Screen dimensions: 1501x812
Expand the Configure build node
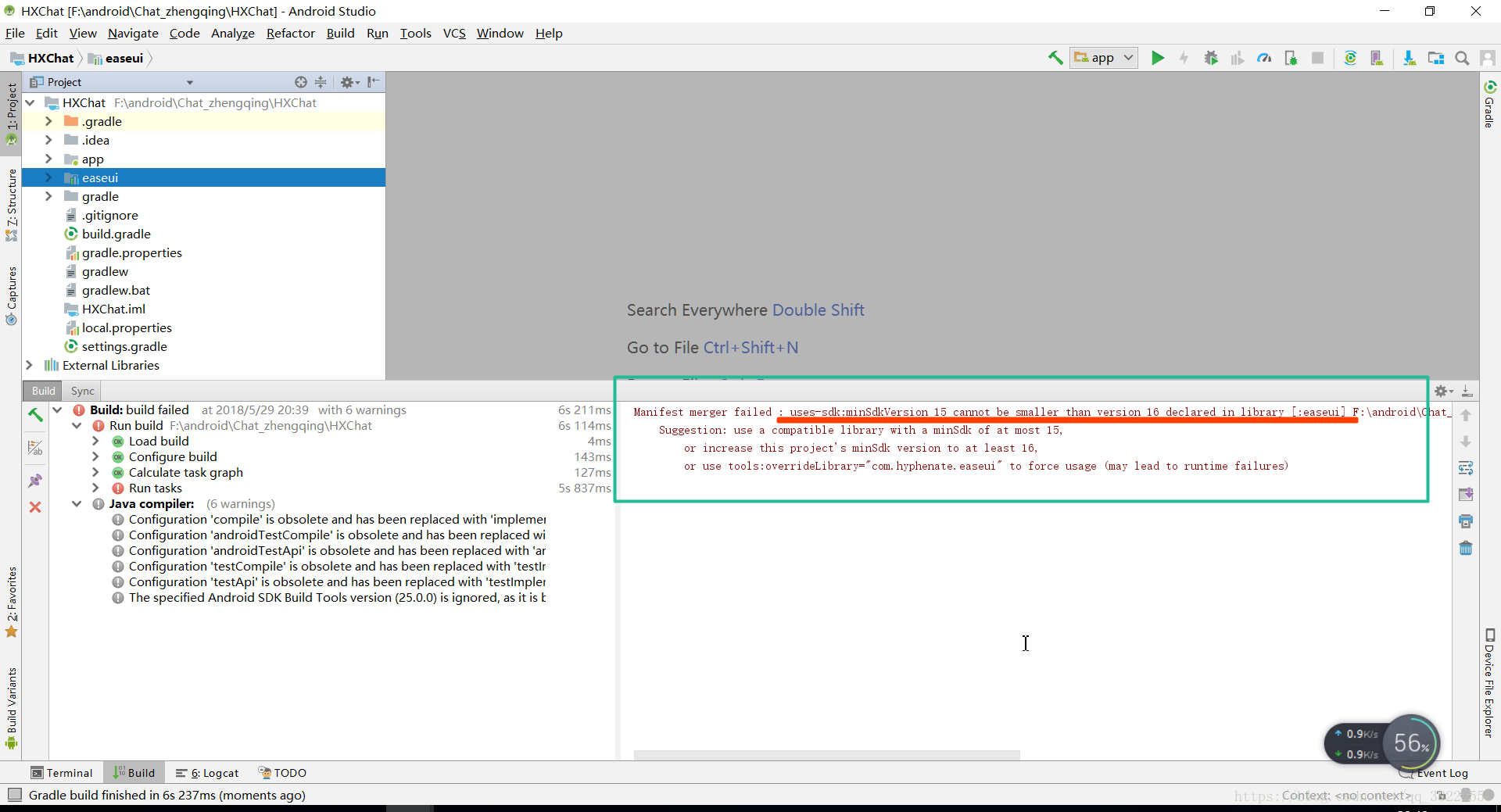point(95,457)
